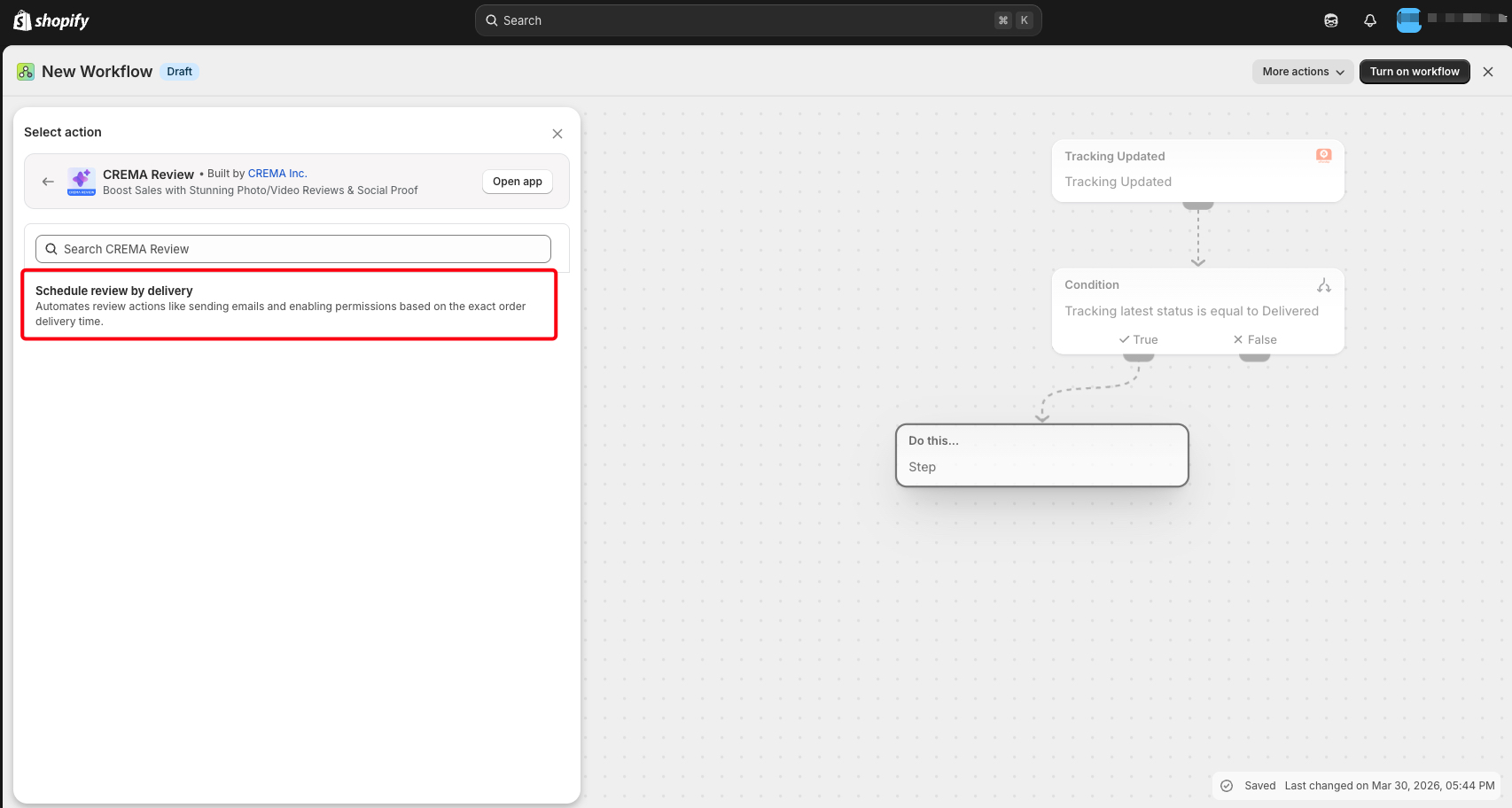The width and height of the screenshot is (1512, 808).
Task: Turn on the workflow
Action: click(1415, 72)
